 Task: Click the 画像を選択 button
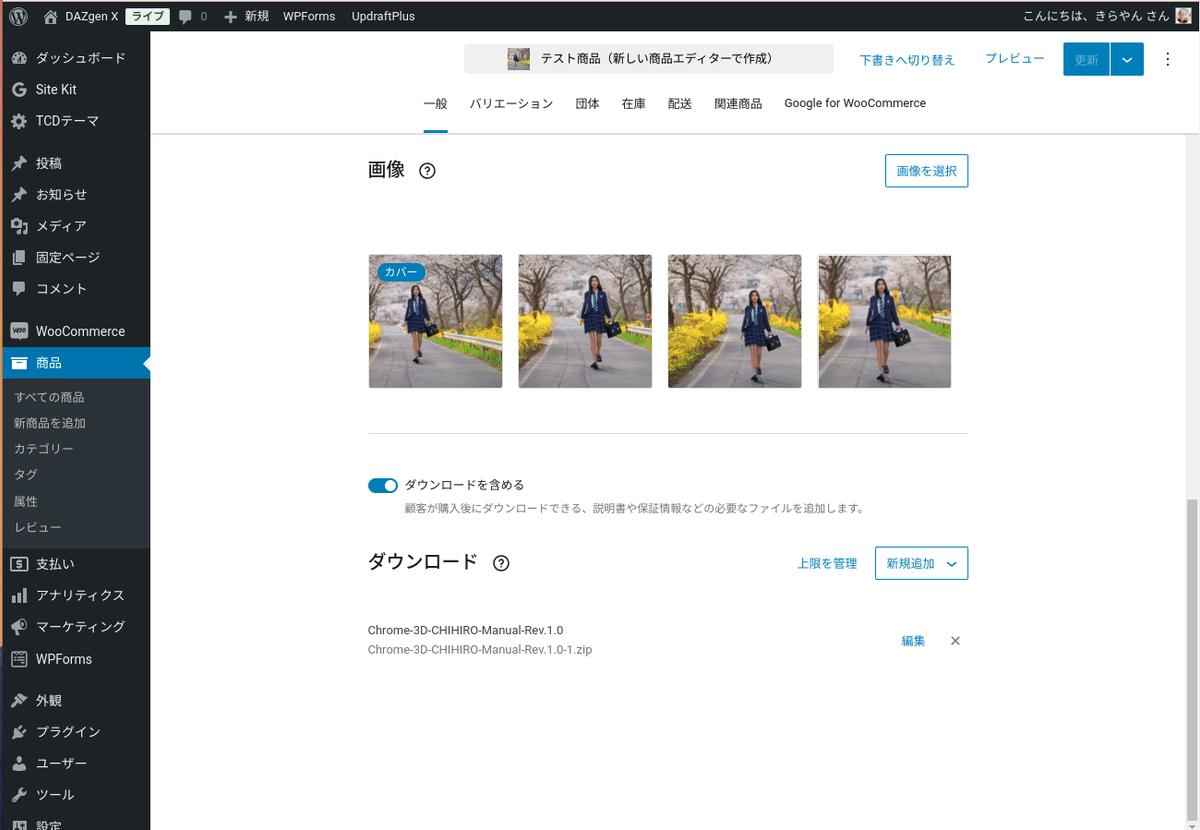[926, 171]
